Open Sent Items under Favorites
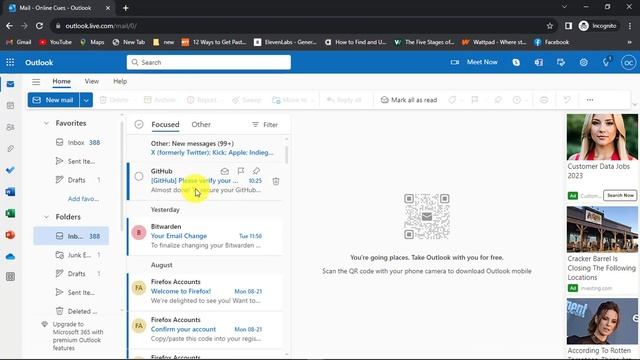This screenshot has height=360, width=640. (x=75, y=161)
